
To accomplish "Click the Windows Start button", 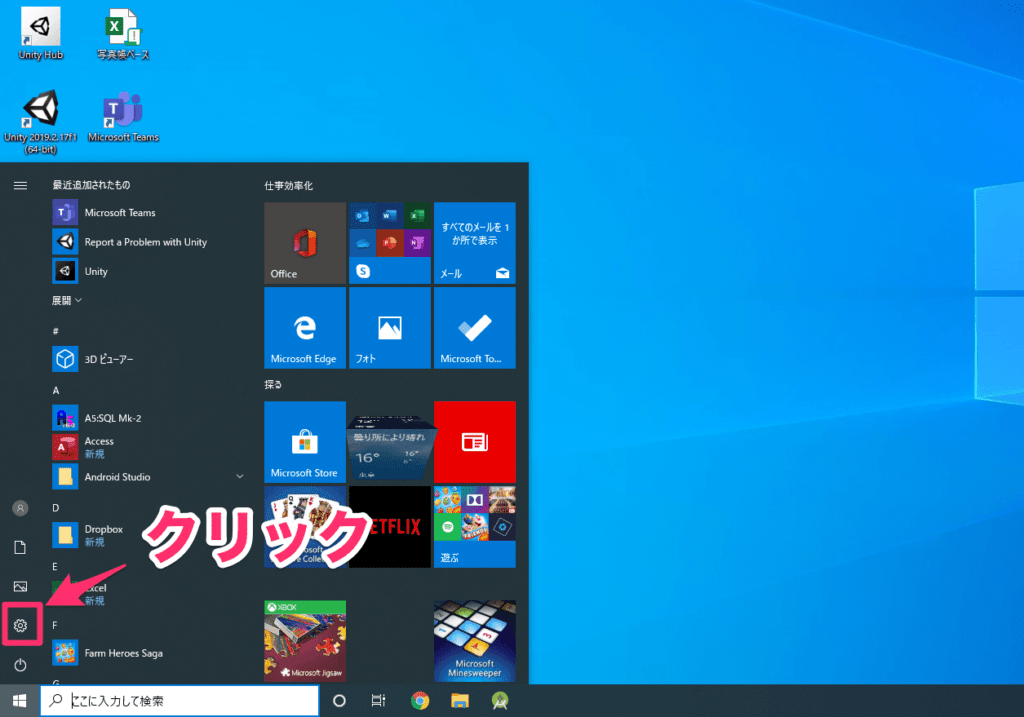I will [20, 701].
